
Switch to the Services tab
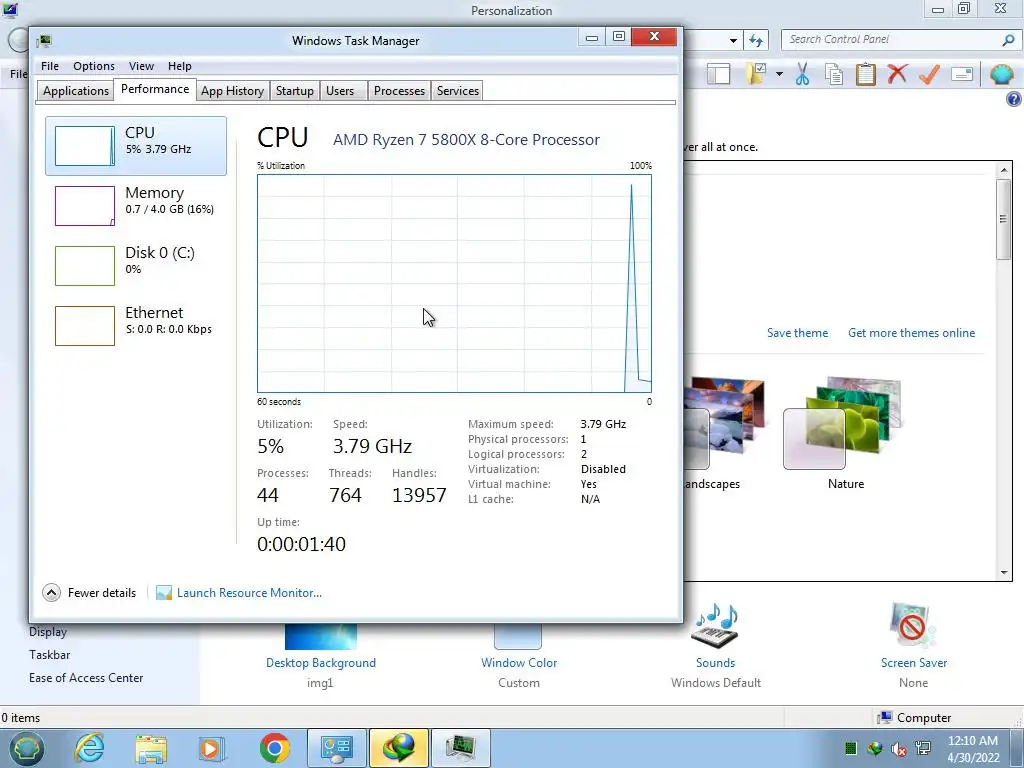tap(458, 91)
